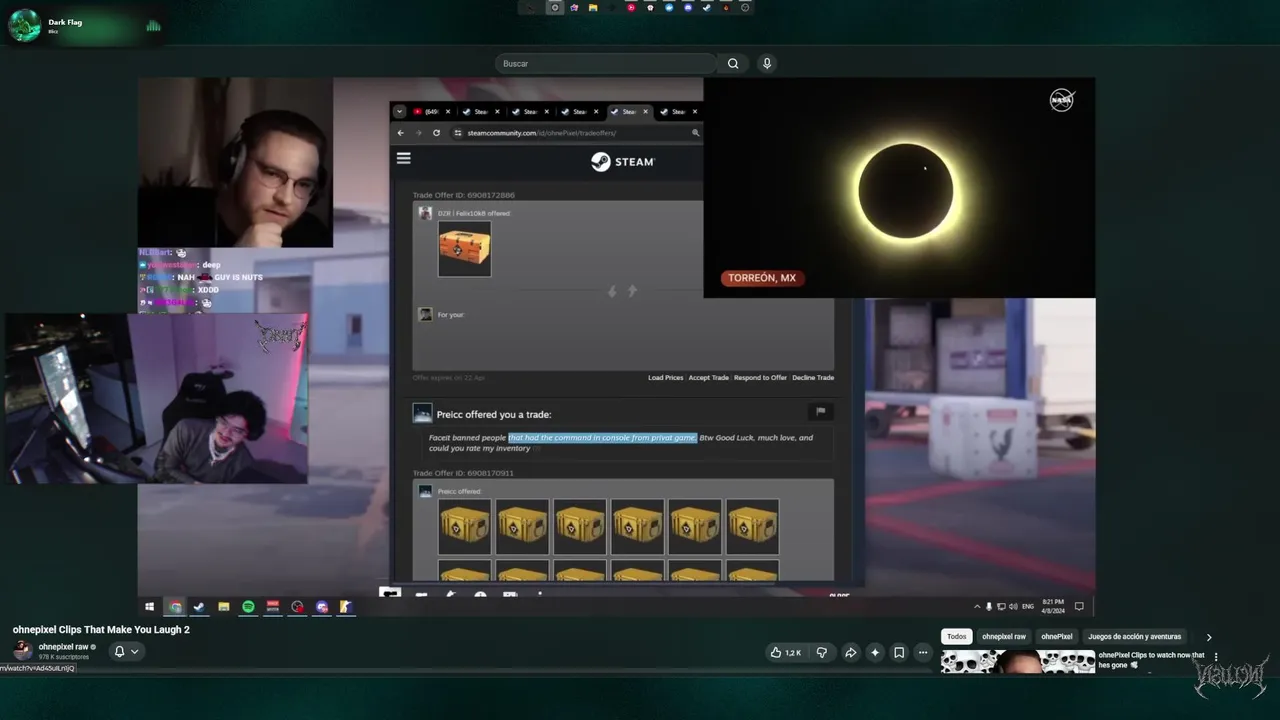Start voice search with the microphone icon
1280x720 pixels.
(767, 64)
